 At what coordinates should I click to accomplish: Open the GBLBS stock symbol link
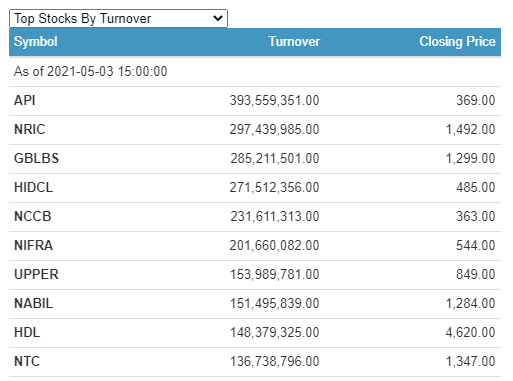coord(36,158)
